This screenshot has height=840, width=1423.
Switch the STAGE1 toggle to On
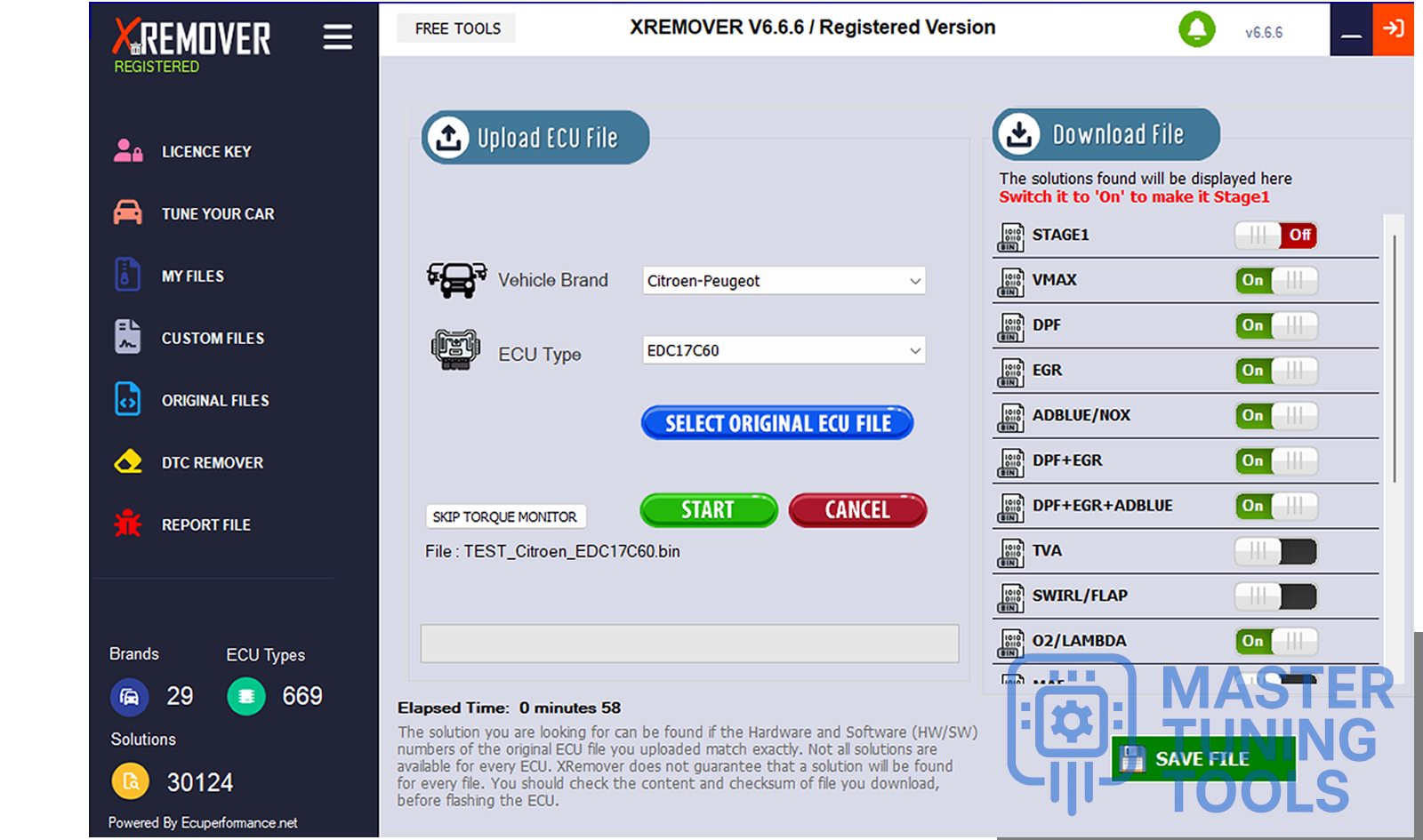1275,236
